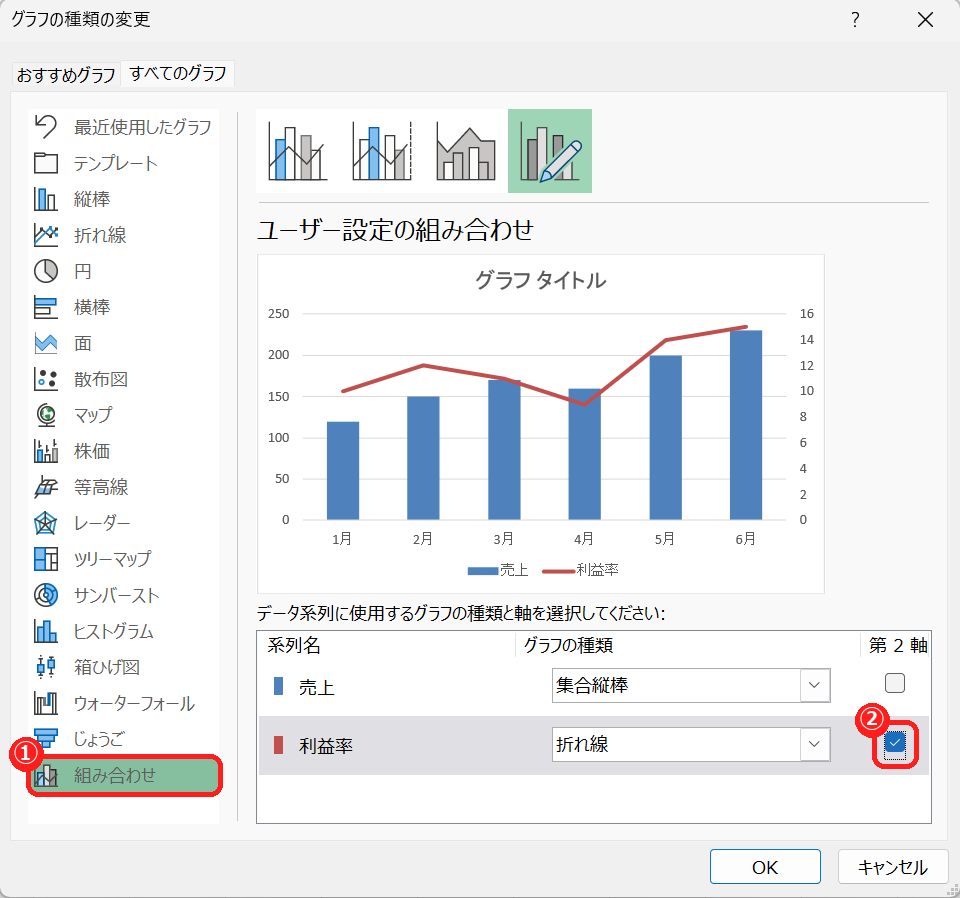Image resolution: width=960 pixels, height=898 pixels.
Task: Uncheck secondary axis for 利益率 series
Action: (x=894, y=743)
